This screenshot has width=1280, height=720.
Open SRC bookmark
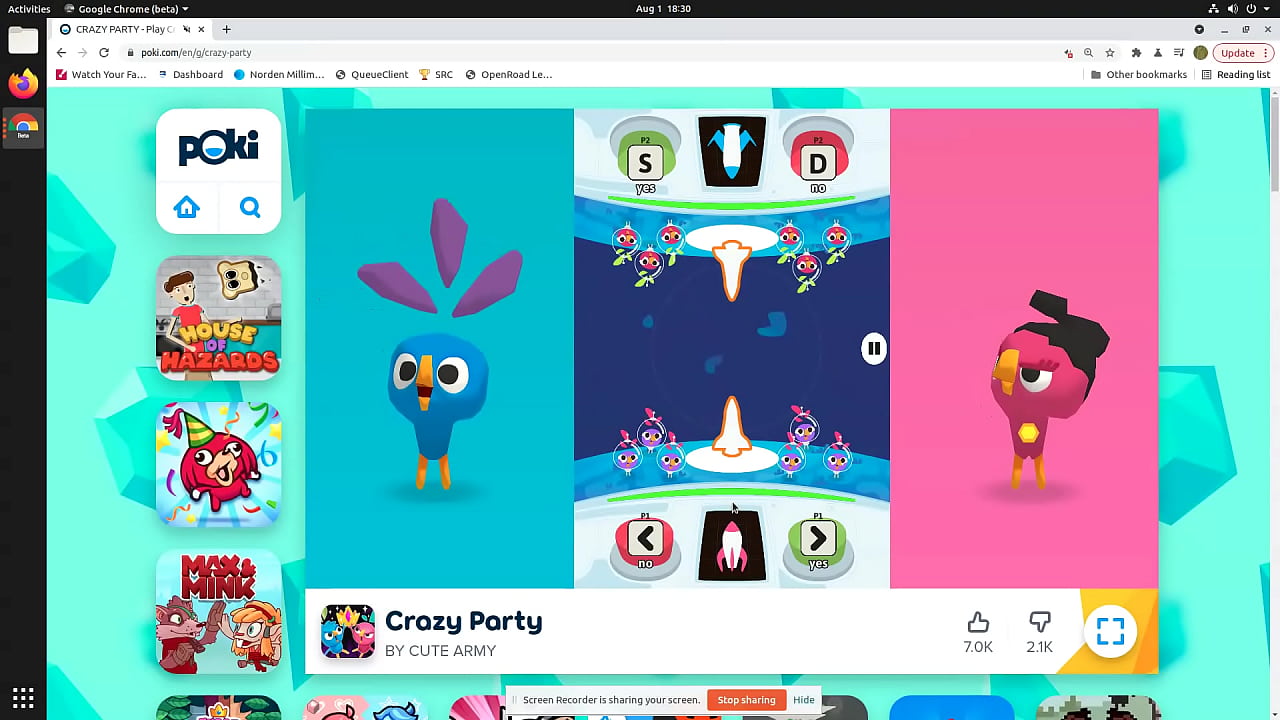pyautogui.click(x=436, y=74)
